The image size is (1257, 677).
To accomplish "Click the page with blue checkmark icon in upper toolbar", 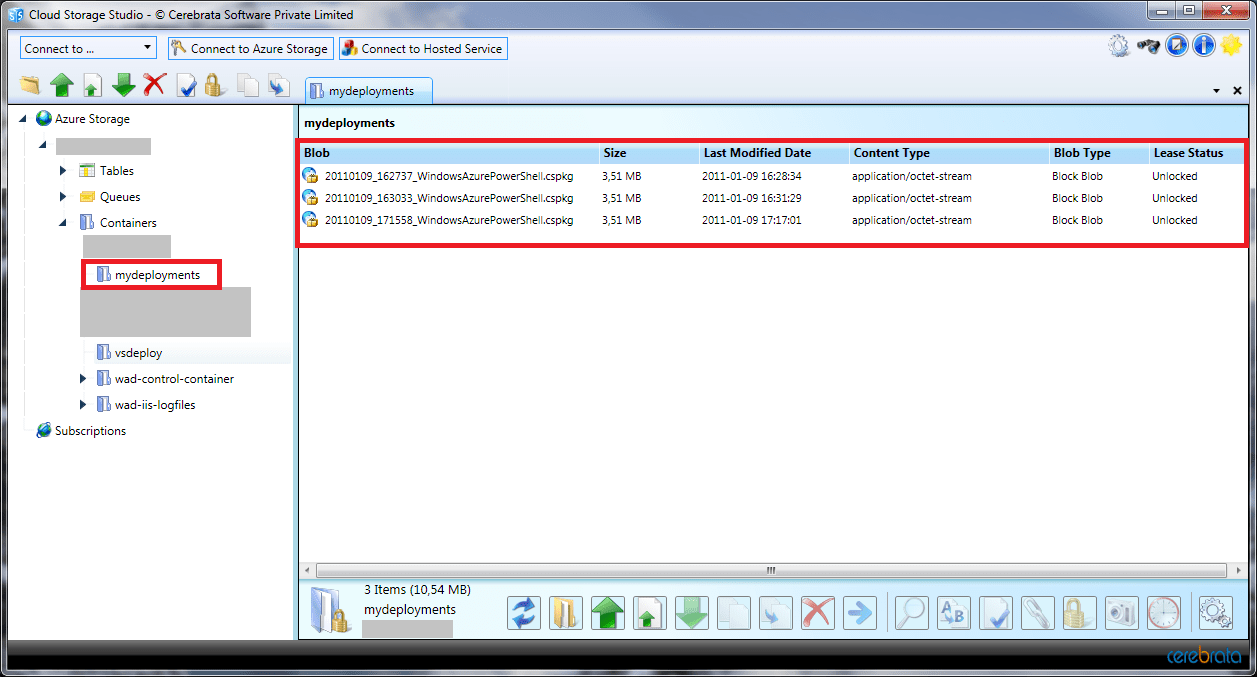I will (186, 86).
